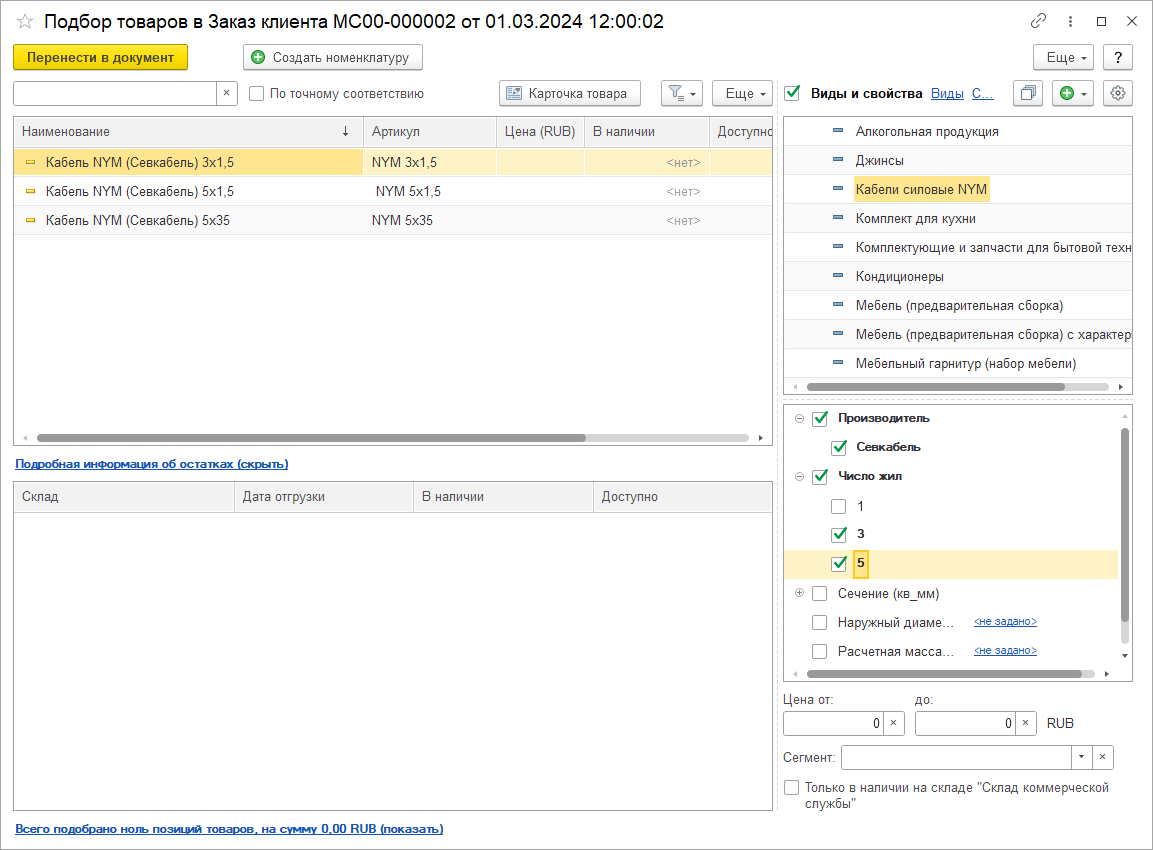
Task: Check the option for 1 conductor
Action: coord(839,507)
